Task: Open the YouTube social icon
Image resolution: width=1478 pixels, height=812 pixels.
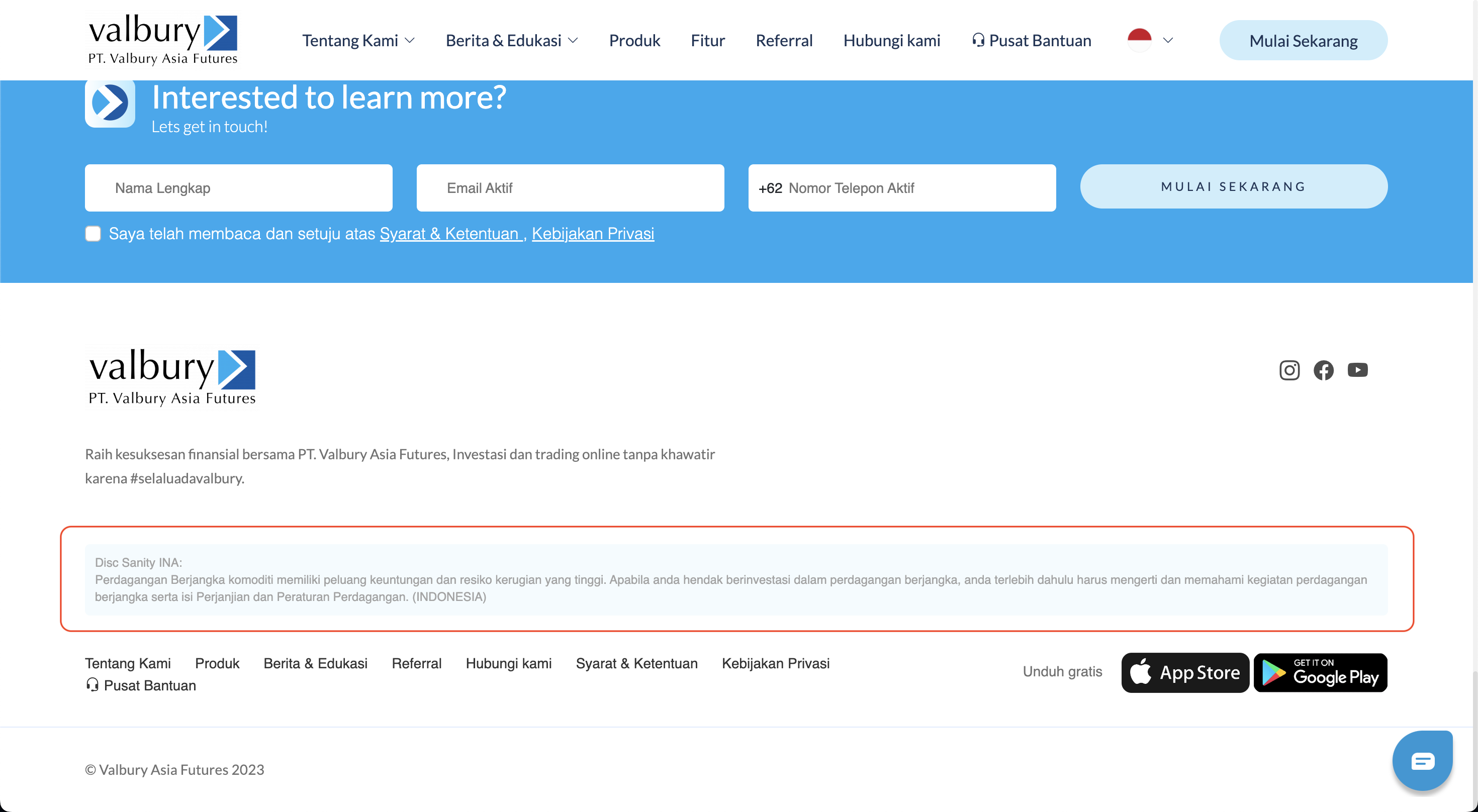Action: 1357,370
